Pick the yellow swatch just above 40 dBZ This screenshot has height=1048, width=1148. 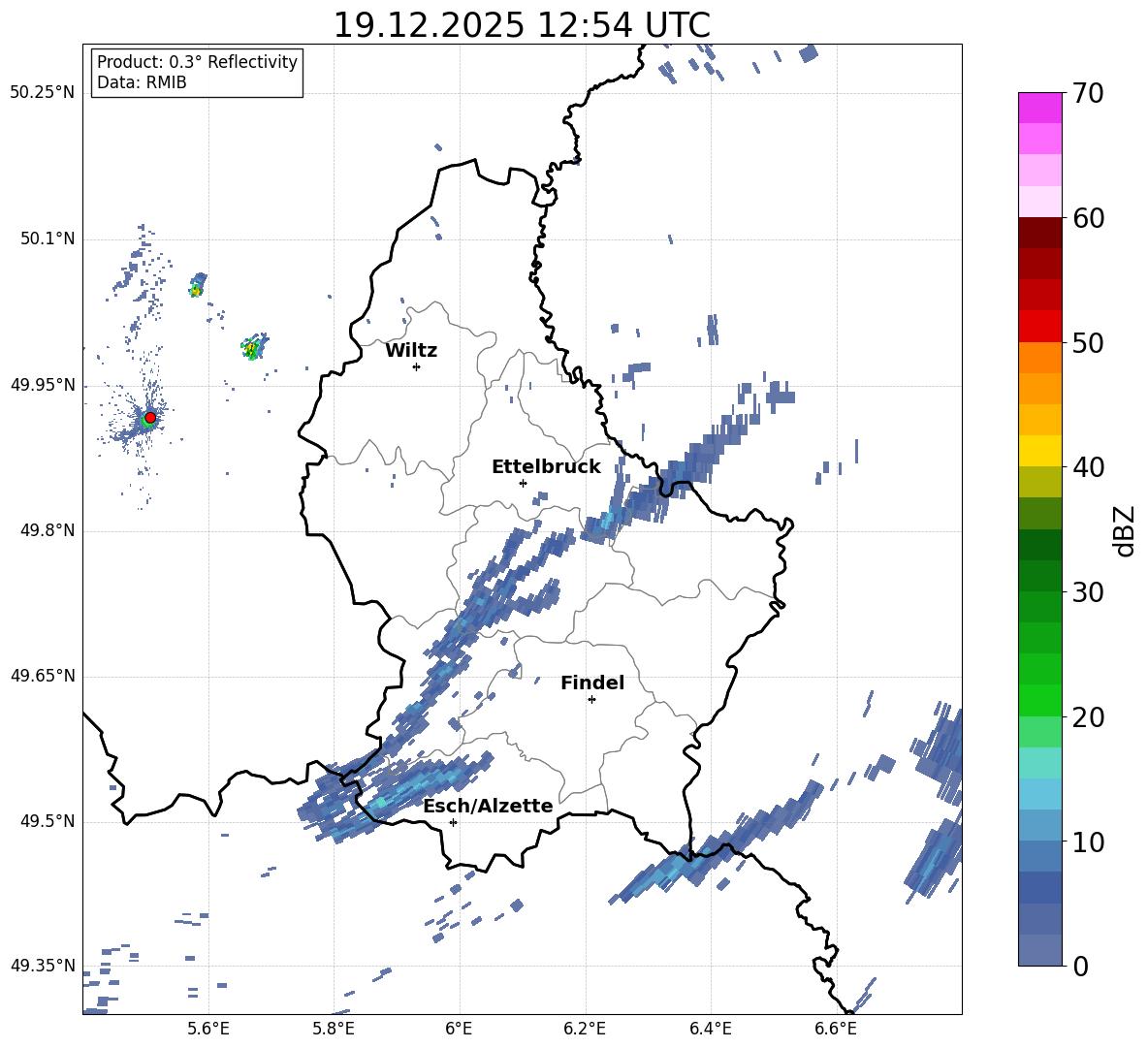click(1039, 451)
